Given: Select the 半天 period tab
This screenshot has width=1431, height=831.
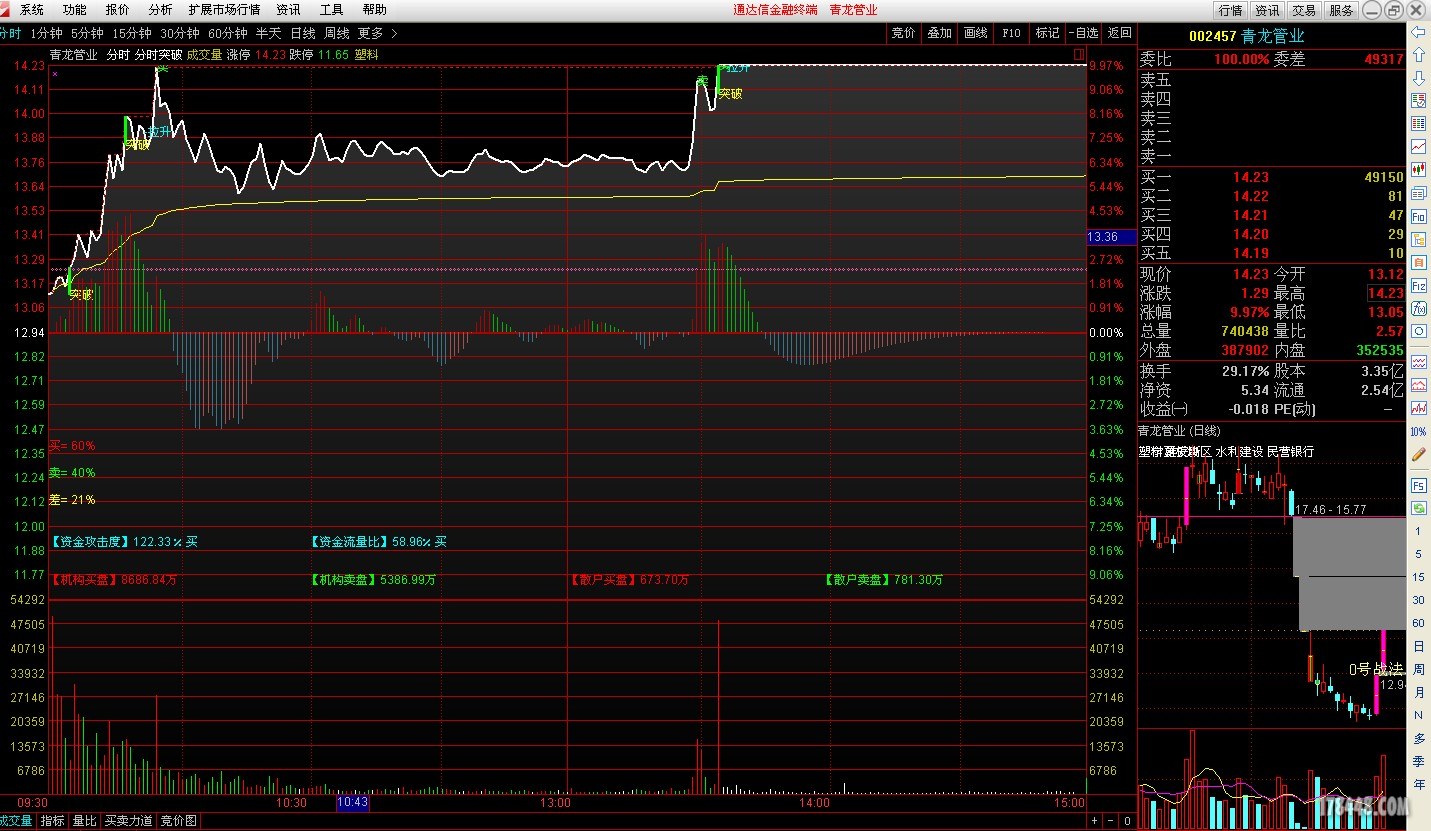Looking at the screenshot, I should tap(269, 33).
